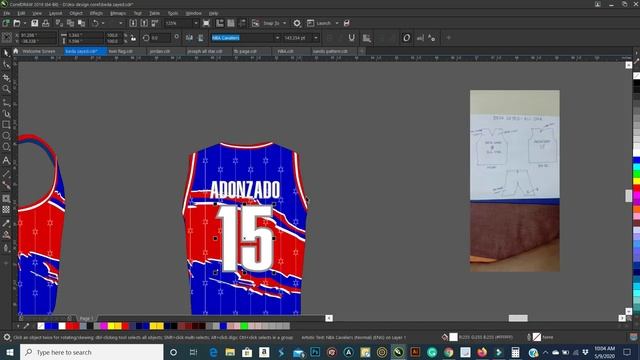Switch to the NBA.cdr document tab
This screenshot has height=360, width=640.
tap(285, 51)
